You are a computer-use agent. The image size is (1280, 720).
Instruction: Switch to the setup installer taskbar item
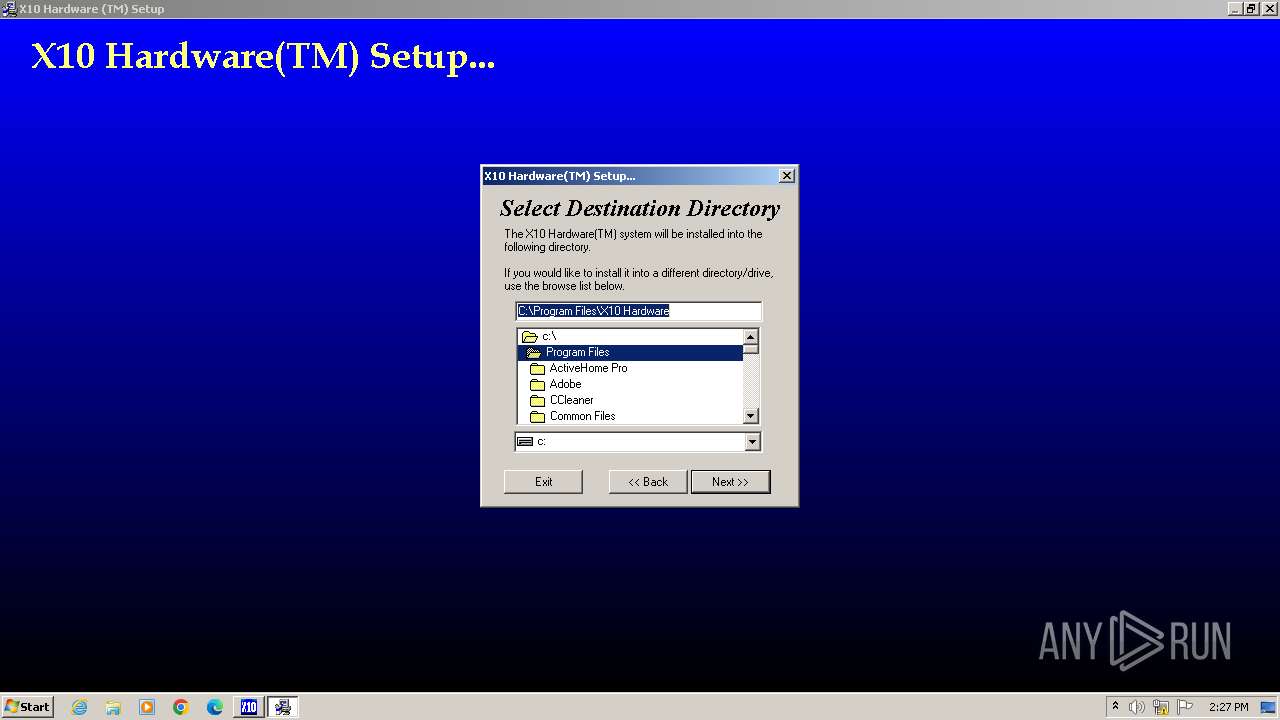click(283, 707)
